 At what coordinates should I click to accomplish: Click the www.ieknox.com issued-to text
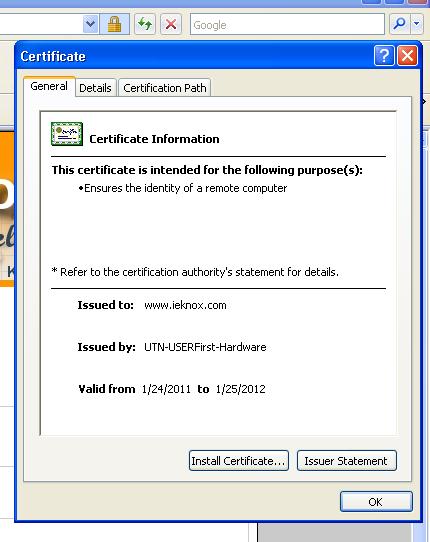pyautogui.click(x=185, y=305)
